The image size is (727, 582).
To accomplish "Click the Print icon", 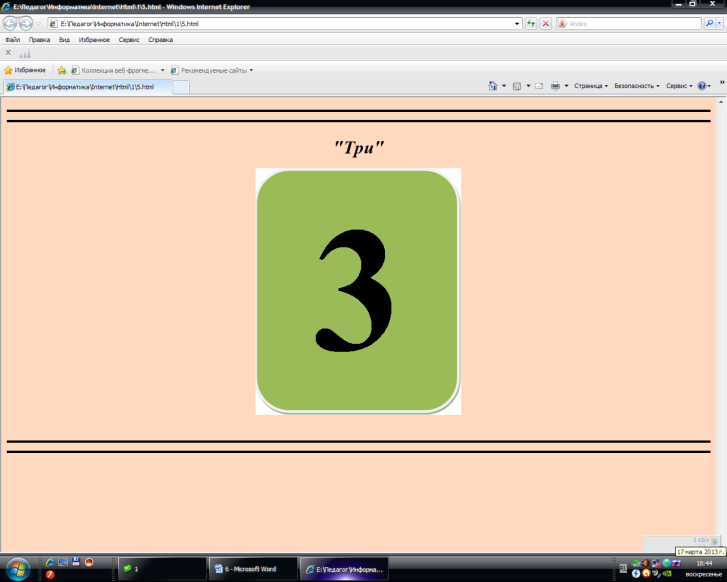I will (x=555, y=86).
